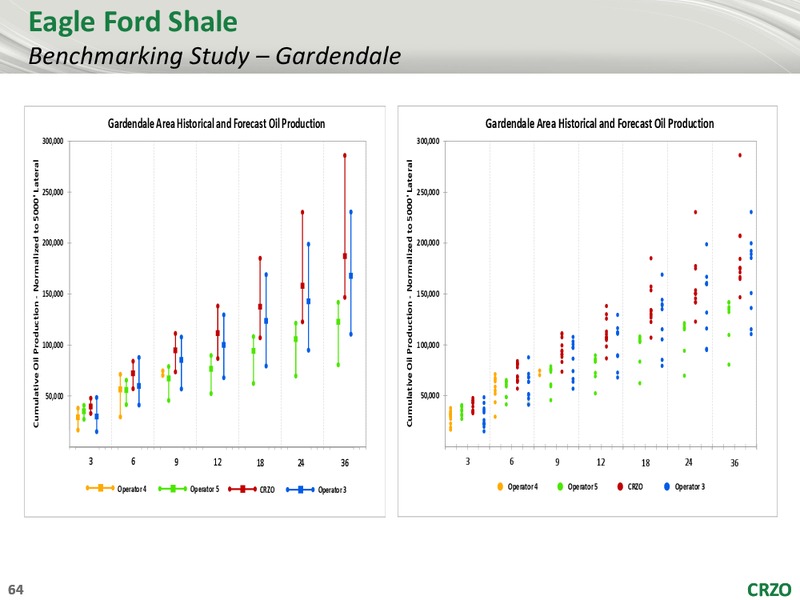Click month 24 x-axis label on right chart
800x600 pixels.
click(x=689, y=462)
